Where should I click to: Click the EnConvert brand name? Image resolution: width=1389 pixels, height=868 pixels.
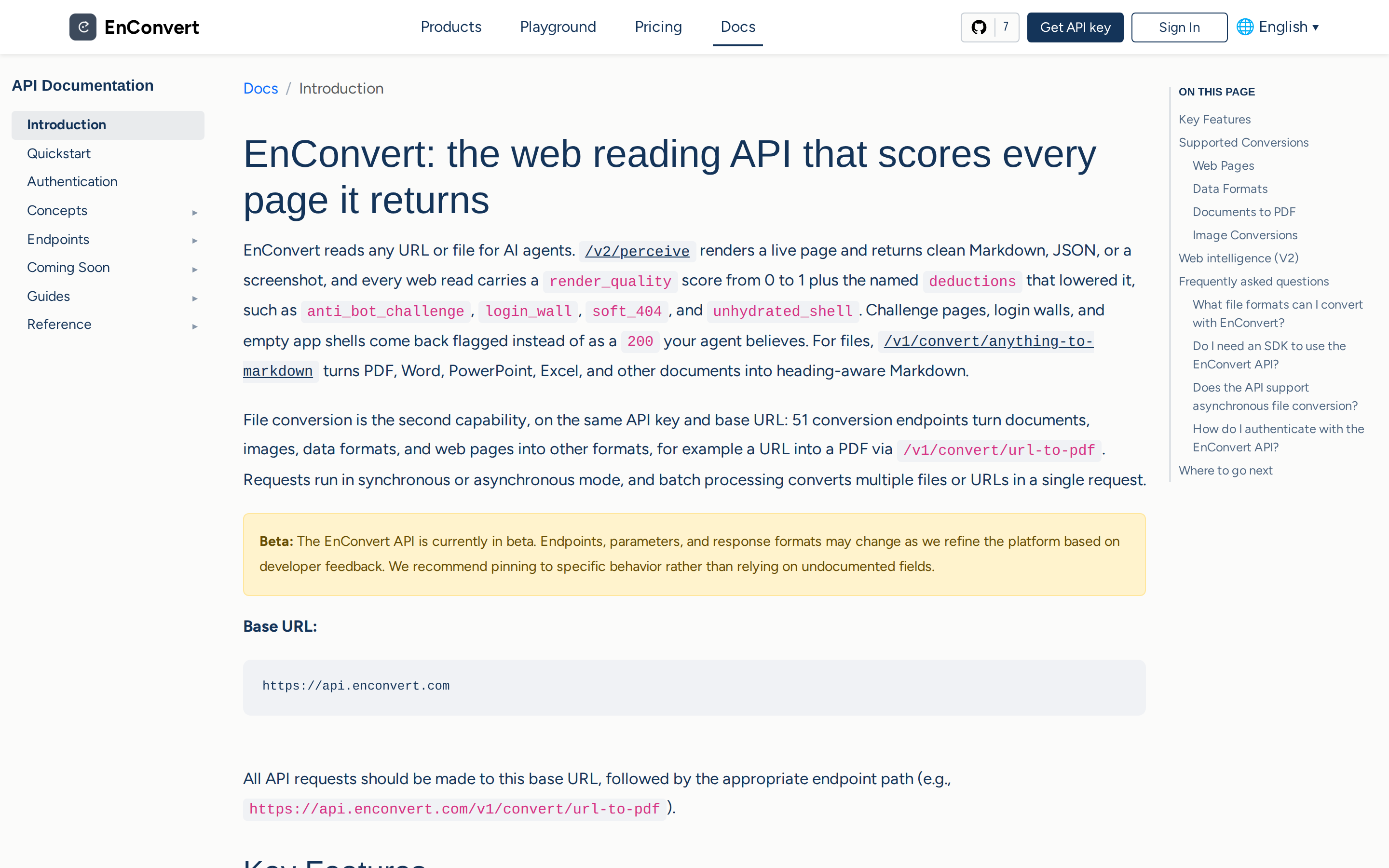point(151,27)
